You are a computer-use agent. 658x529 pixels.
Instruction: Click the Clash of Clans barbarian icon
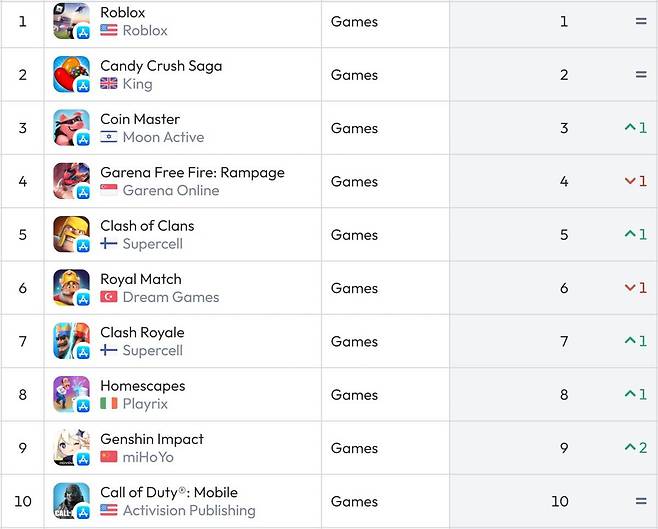tap(71, 234)
